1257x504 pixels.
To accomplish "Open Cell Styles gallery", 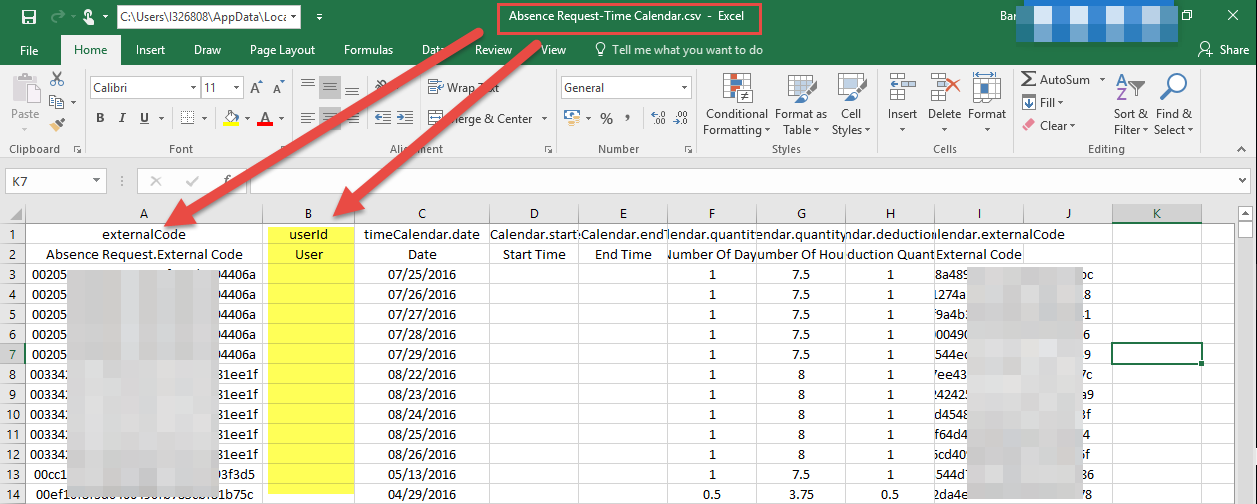I will click(851, 104).
